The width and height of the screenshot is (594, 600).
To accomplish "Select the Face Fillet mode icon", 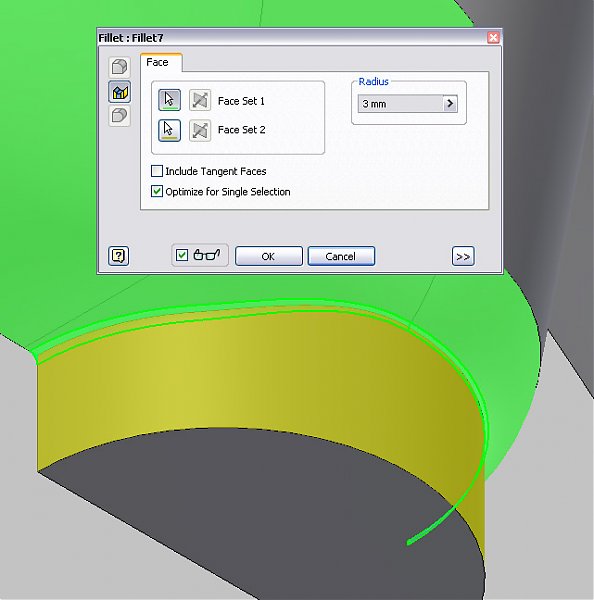I will [x=119, y=92].
